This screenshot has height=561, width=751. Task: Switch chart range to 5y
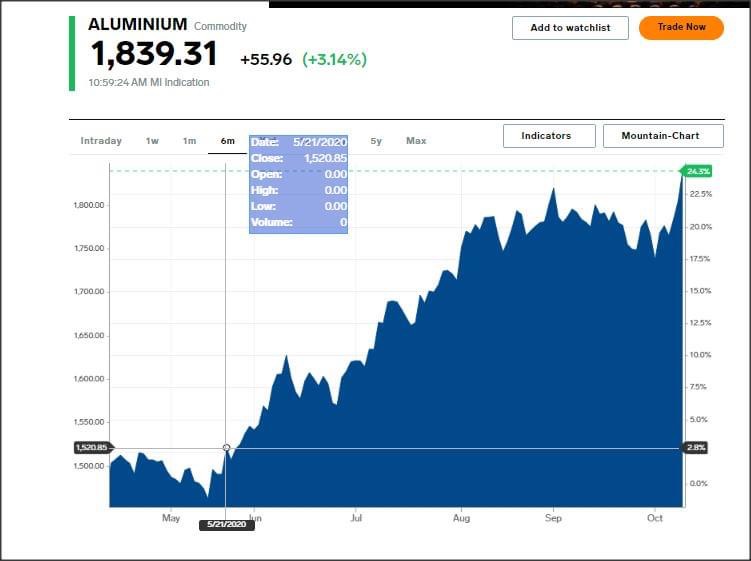[376, 141]
